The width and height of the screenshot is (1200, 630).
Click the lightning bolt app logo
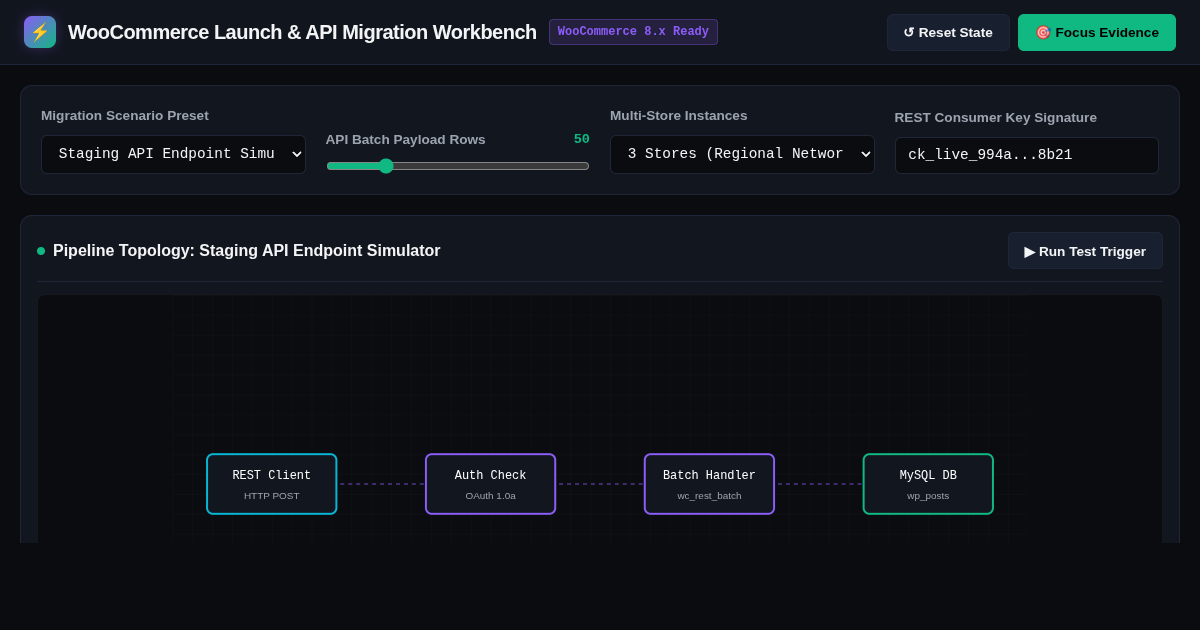point(40,32)
